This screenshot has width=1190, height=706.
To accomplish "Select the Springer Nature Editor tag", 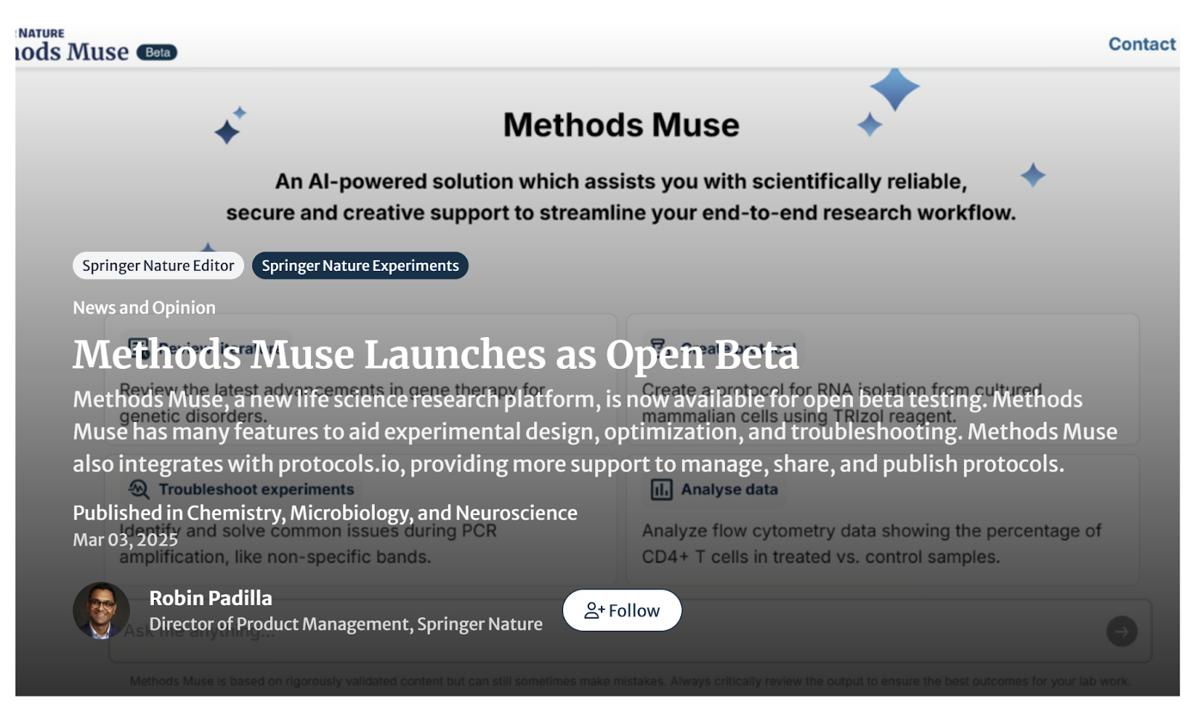I will [158, 266].
